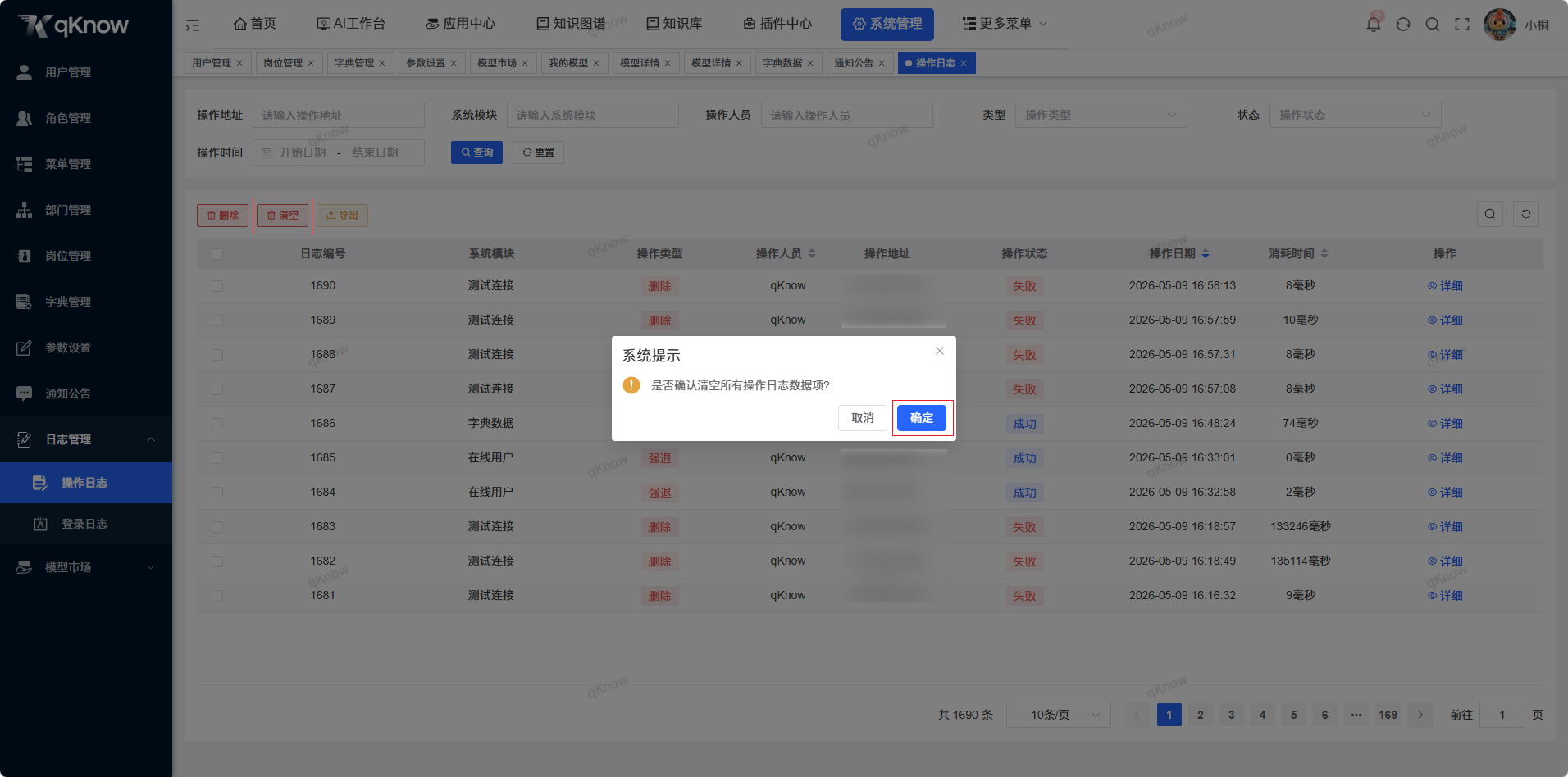This screenshot has width=1568, height=777.
Task: Collapse the sidebar with hamburger icon
Action: (193, 25)
